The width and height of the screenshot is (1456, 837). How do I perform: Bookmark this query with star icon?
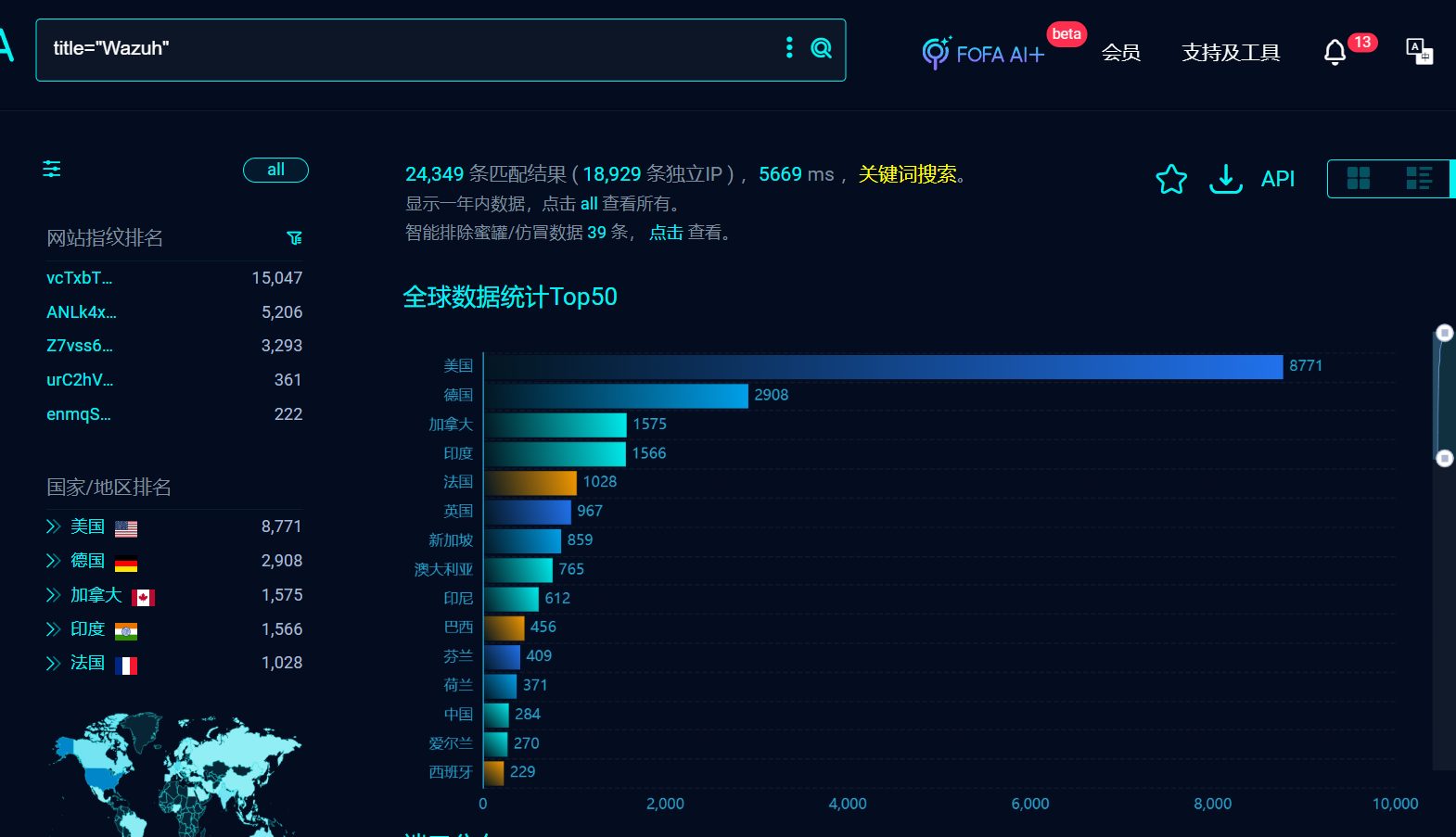[x=1171, y=179]
